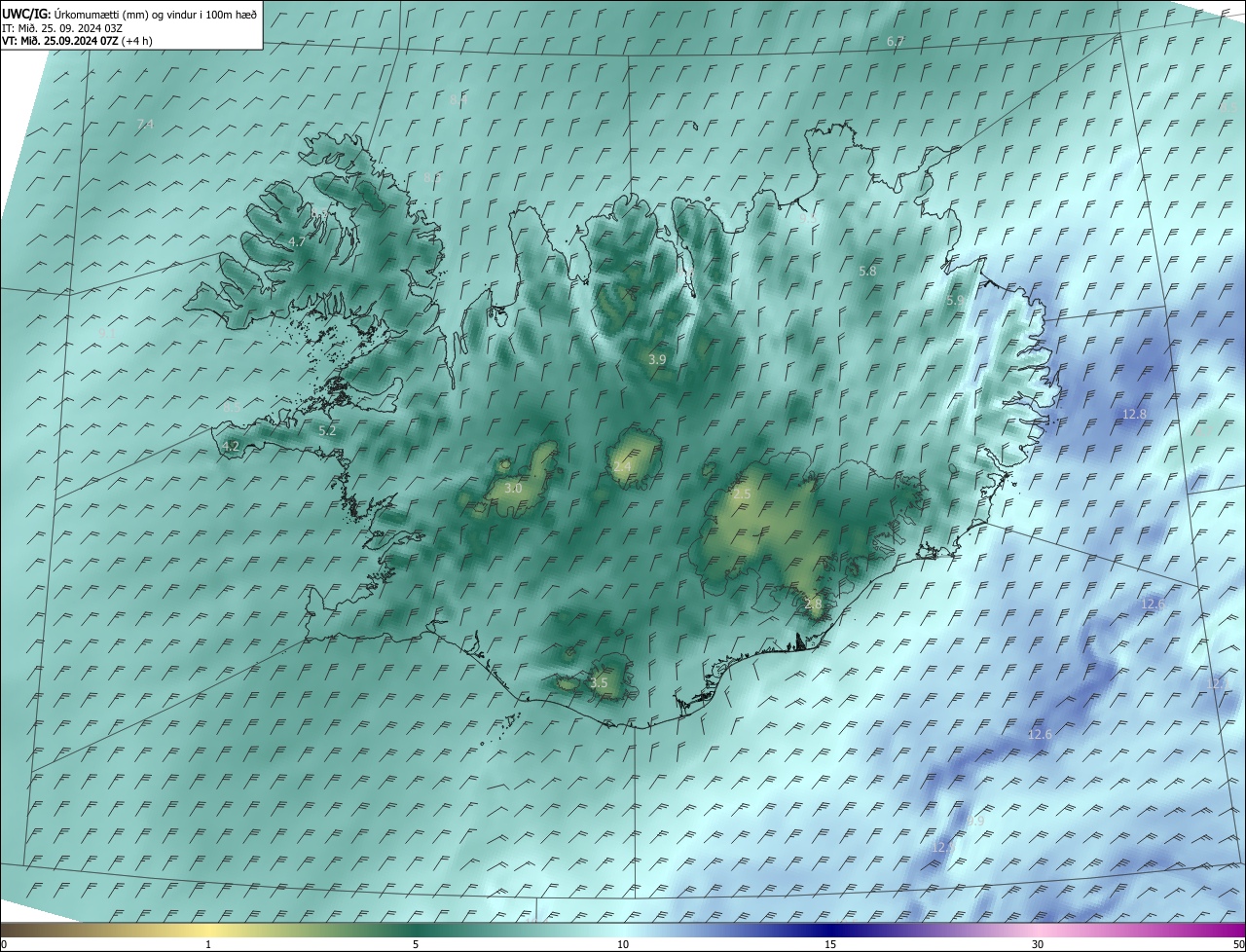1246x952 pixels.
Task: Click the 50 tick on the color scale
Action: point(1238,944)
